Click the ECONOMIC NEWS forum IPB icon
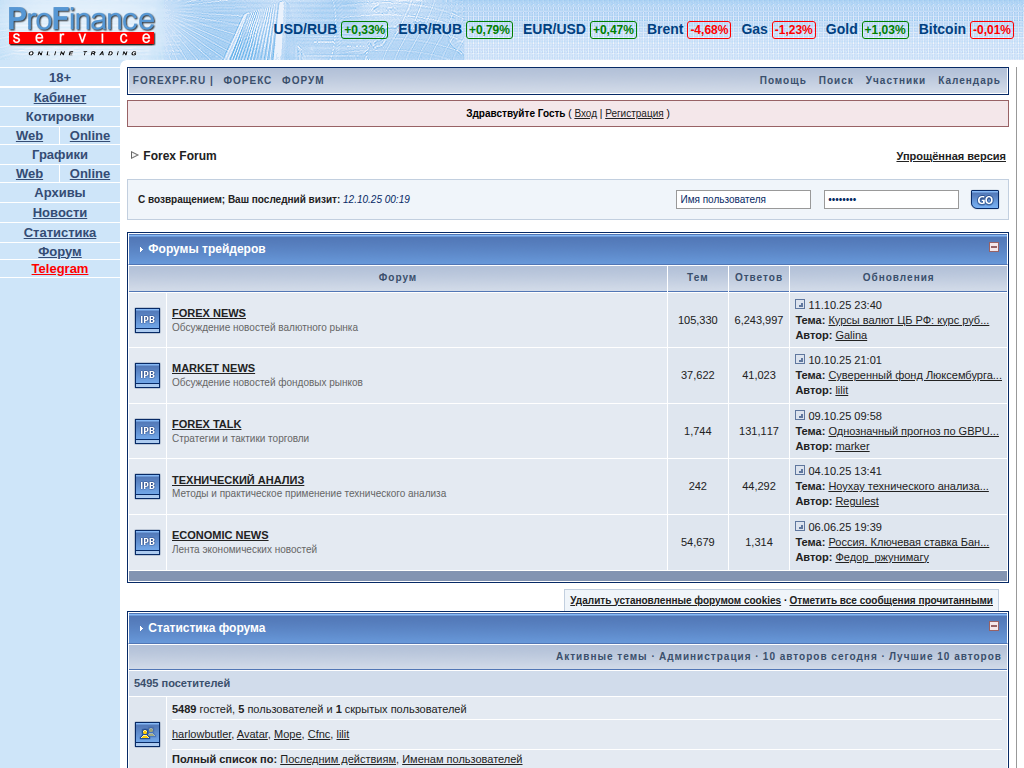The image size is (1024, 768). click(x=147, y=542)
